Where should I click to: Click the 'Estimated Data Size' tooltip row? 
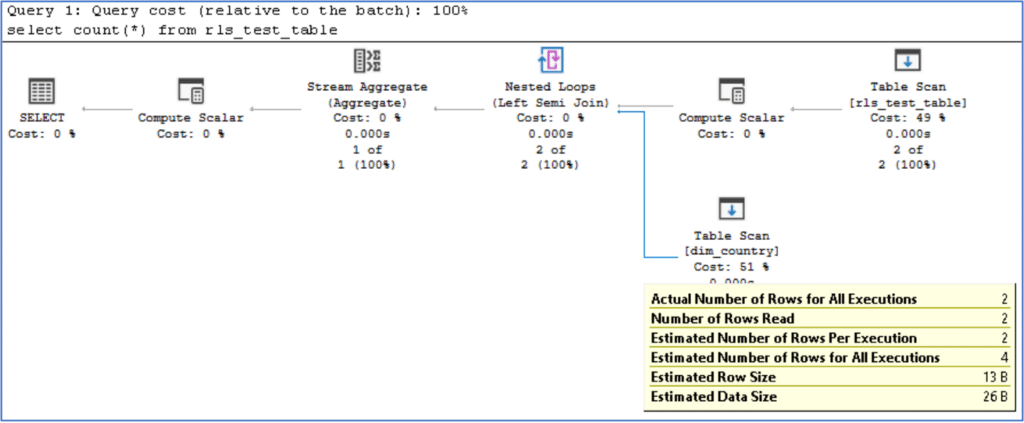pyautogui.click(x=829, y=397)
